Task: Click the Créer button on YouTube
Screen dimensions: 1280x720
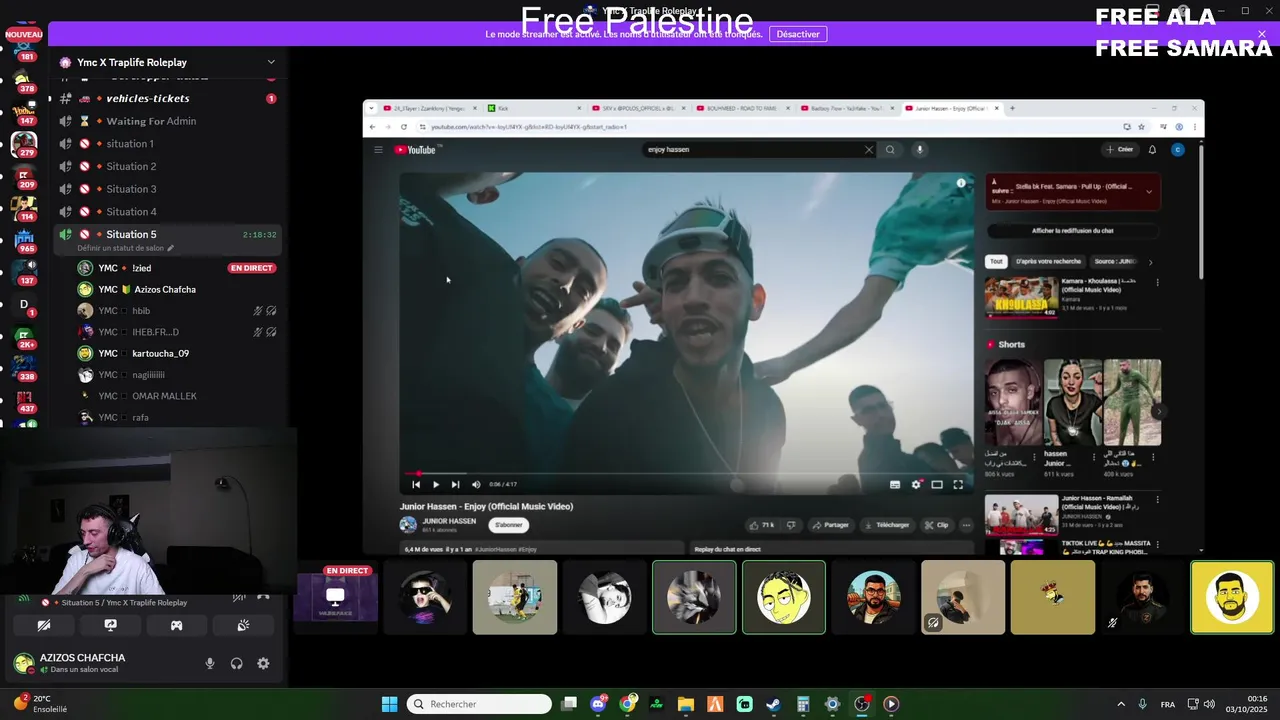Action: [1120, 150]
